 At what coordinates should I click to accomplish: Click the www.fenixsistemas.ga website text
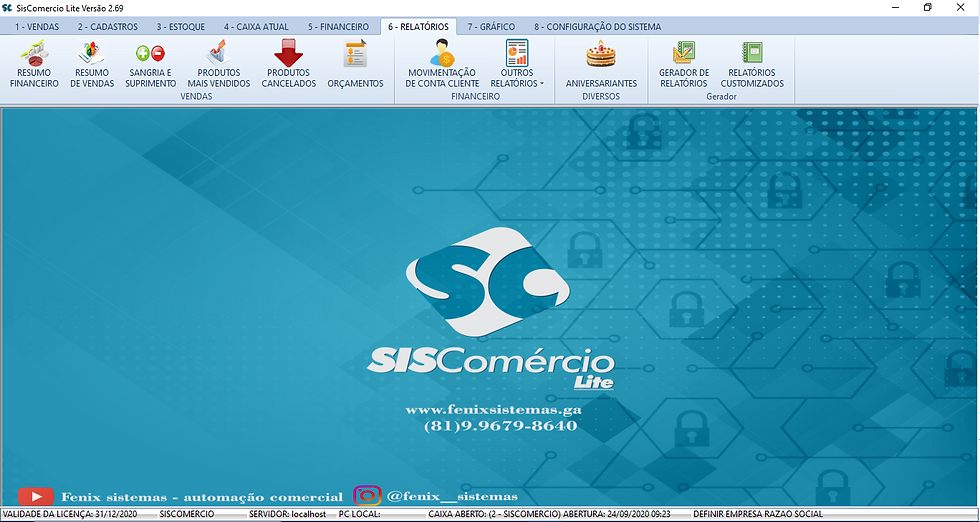[494, 411]
